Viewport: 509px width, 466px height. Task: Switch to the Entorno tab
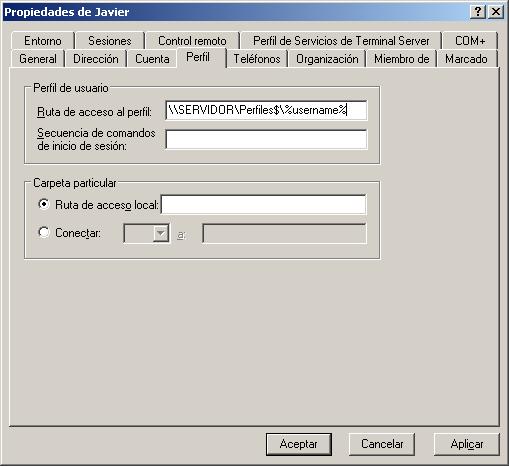point(43,41)
